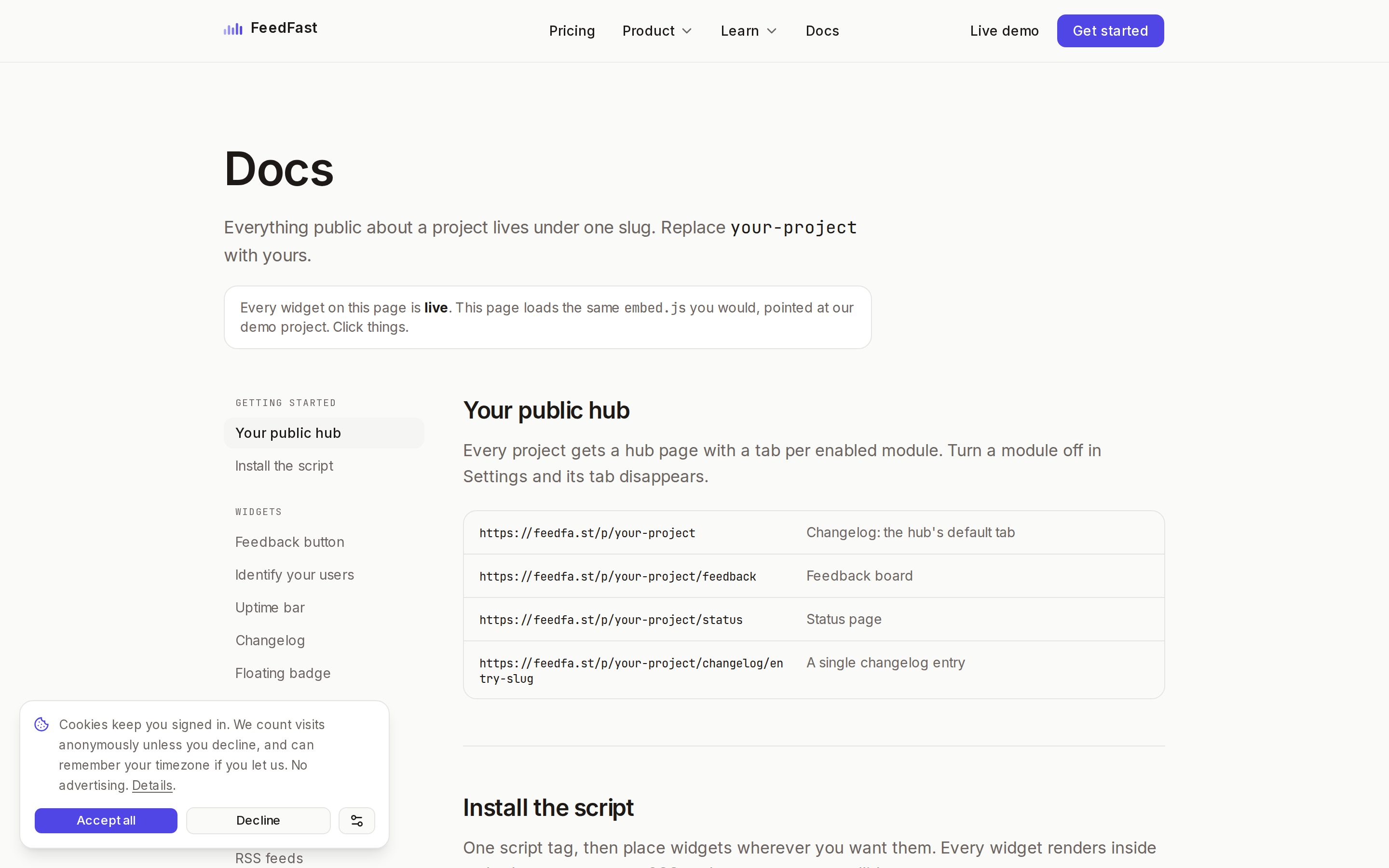Click the 'Your public hub' heading
This screenshot has height=868, width=1389.
(x=546, y=410)
